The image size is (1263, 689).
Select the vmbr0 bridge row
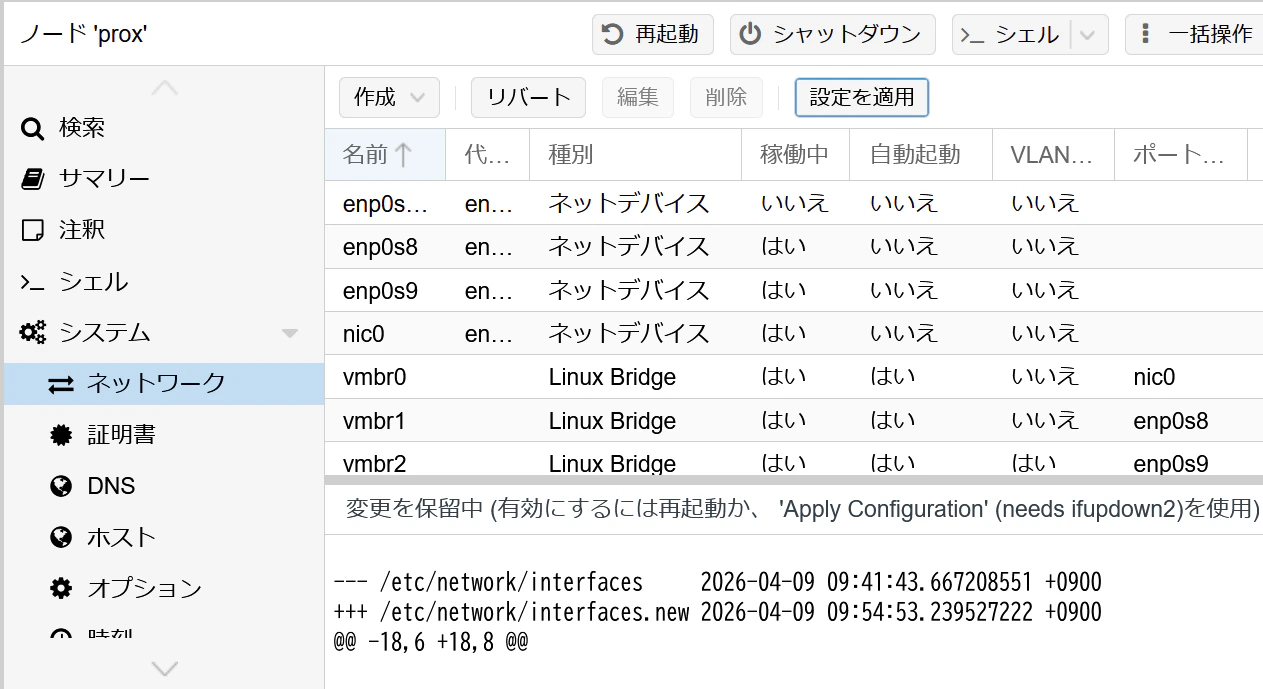(x=794, y=377)
